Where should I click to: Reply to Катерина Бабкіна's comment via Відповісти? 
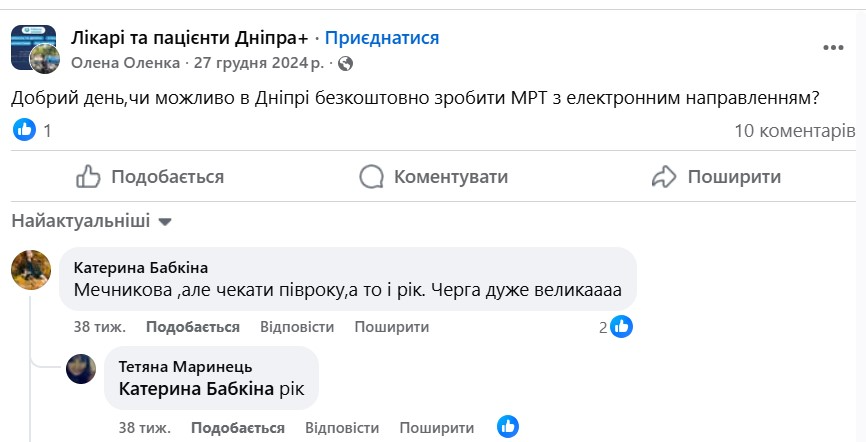coord(297,327)
